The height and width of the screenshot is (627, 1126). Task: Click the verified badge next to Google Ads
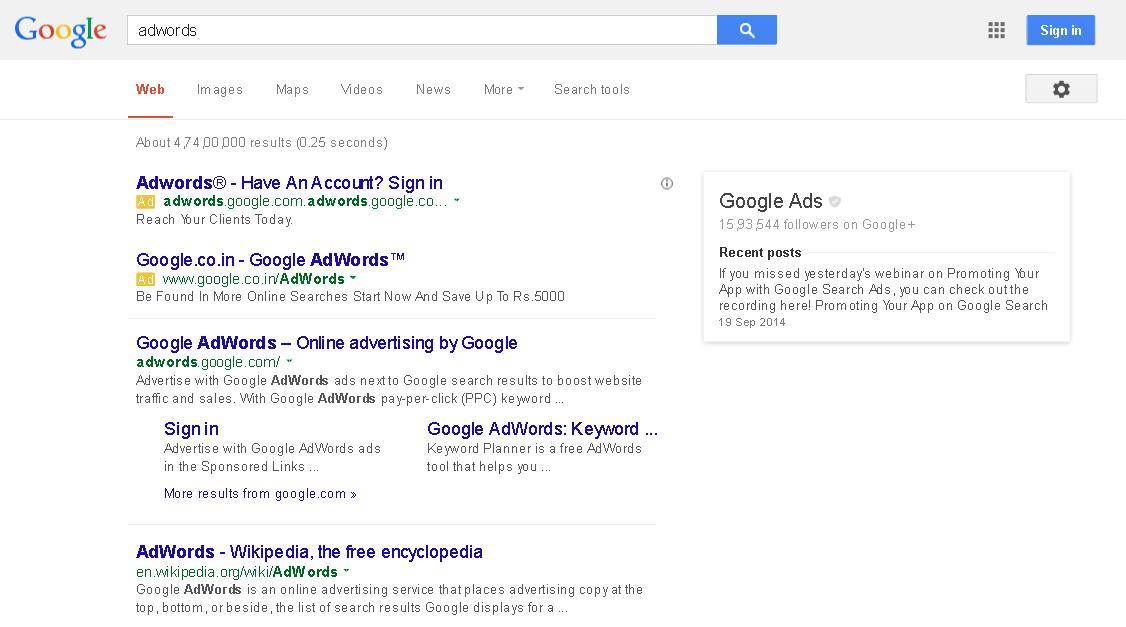pos(835,200)
